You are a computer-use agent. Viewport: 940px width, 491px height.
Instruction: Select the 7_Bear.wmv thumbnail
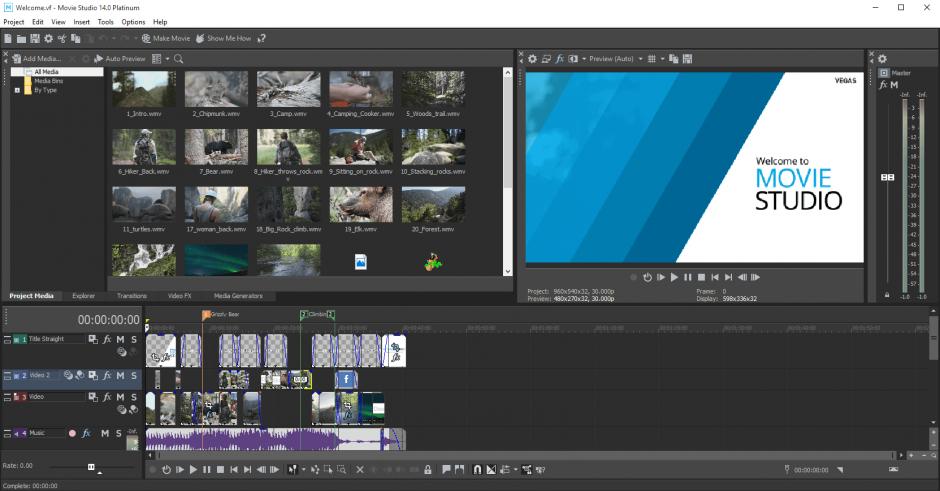pyautogui.click(x=216, y=147)
